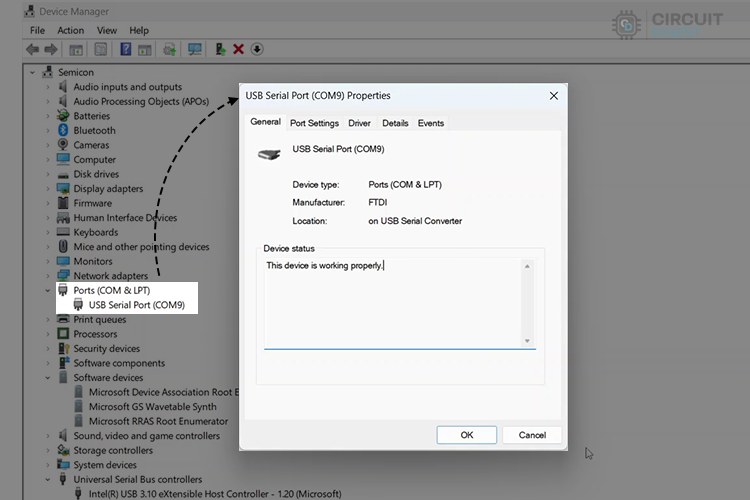Viewport: 750px width, 500px height.
Task: Click the Update driver green-arrow icon
Action: 220,49
